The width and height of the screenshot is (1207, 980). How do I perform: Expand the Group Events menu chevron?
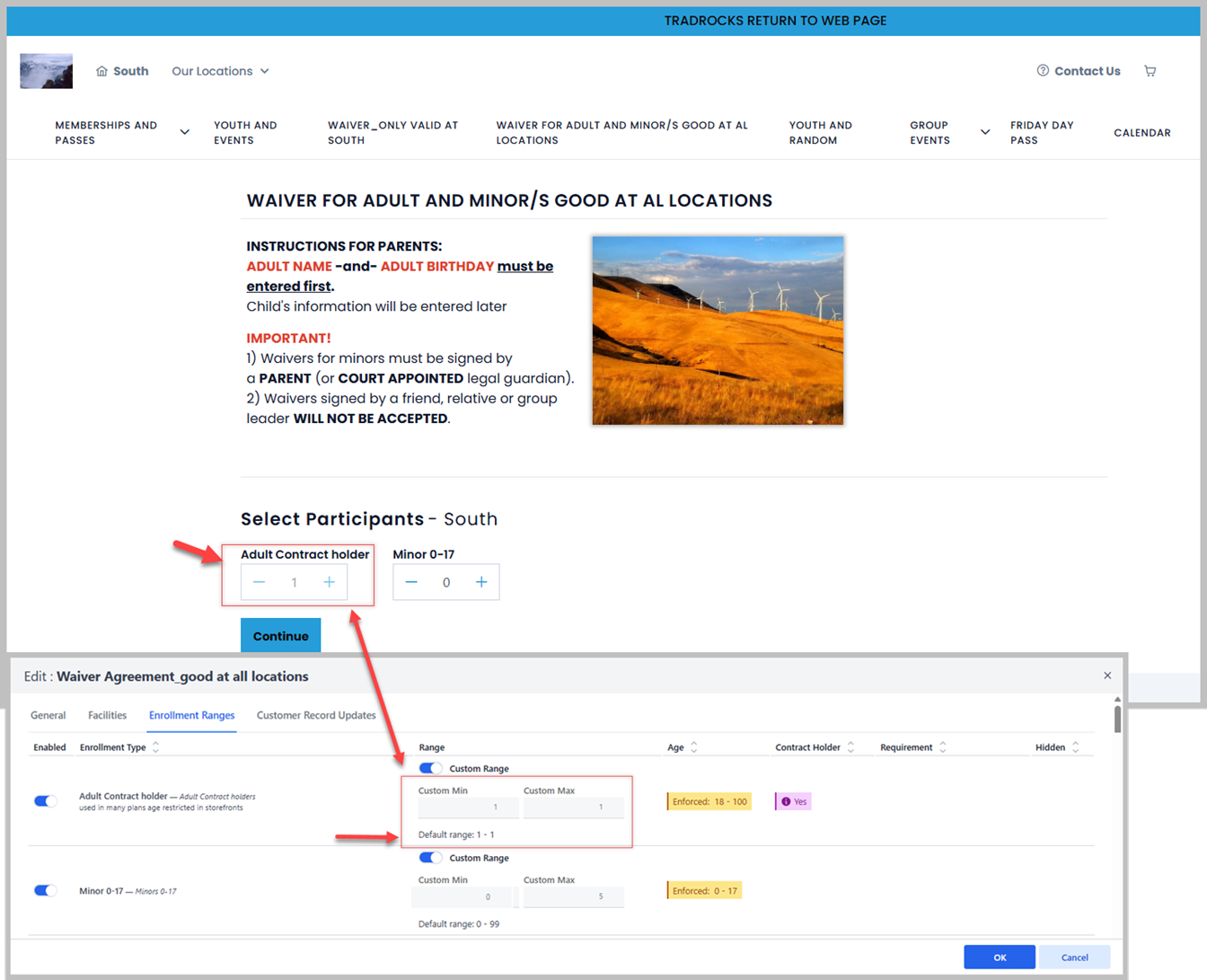pos(984,132)
